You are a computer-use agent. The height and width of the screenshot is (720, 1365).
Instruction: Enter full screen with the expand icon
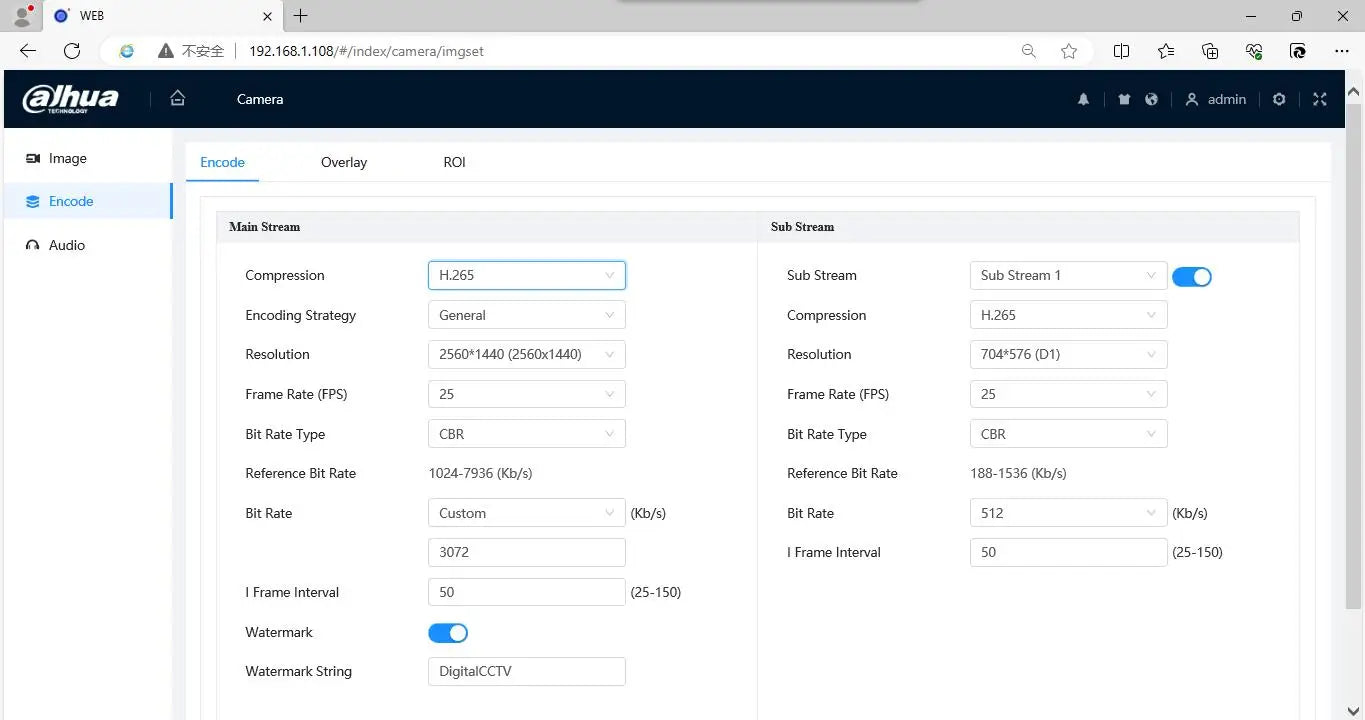click(1320, 99)
